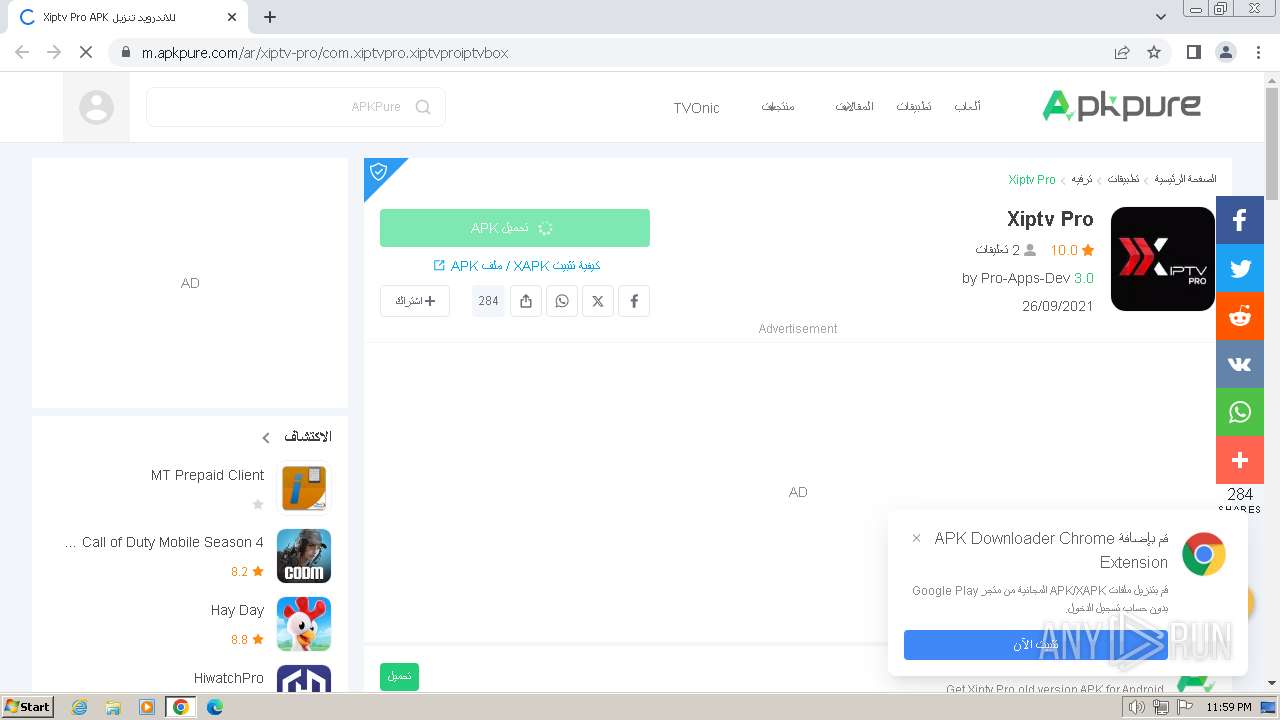Focus the APKPure search field

(x=296, y=107)
